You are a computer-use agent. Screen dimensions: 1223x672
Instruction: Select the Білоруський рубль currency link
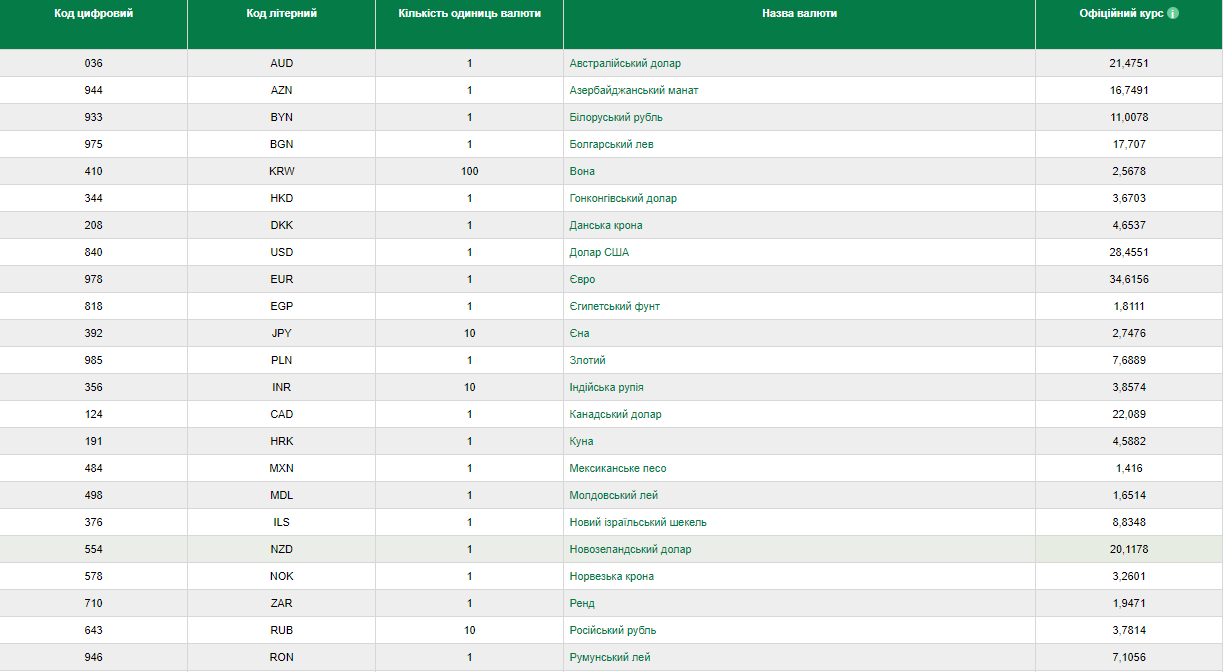click(x=616, y=117)
